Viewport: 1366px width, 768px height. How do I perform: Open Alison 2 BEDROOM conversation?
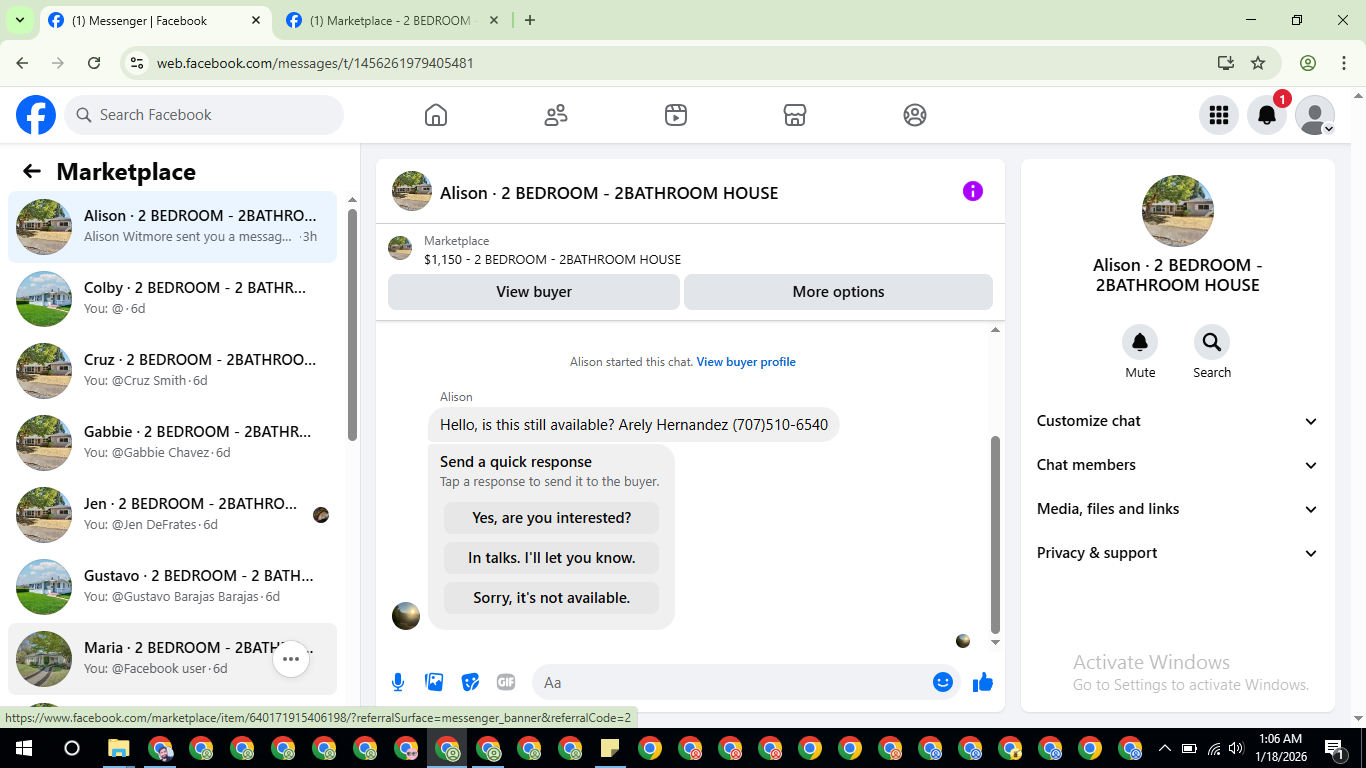(x=172, y=227)
